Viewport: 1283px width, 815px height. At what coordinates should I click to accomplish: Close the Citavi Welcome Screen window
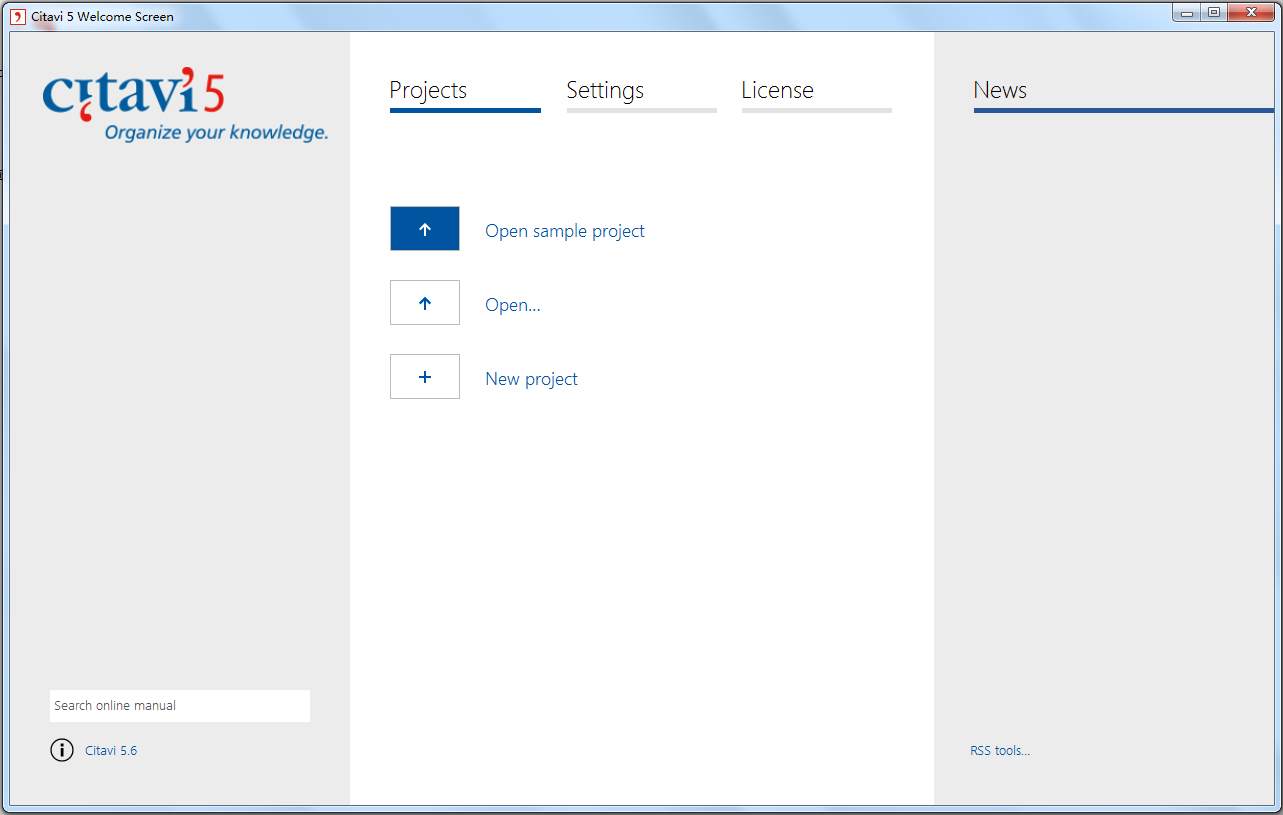pos(1249,13)
